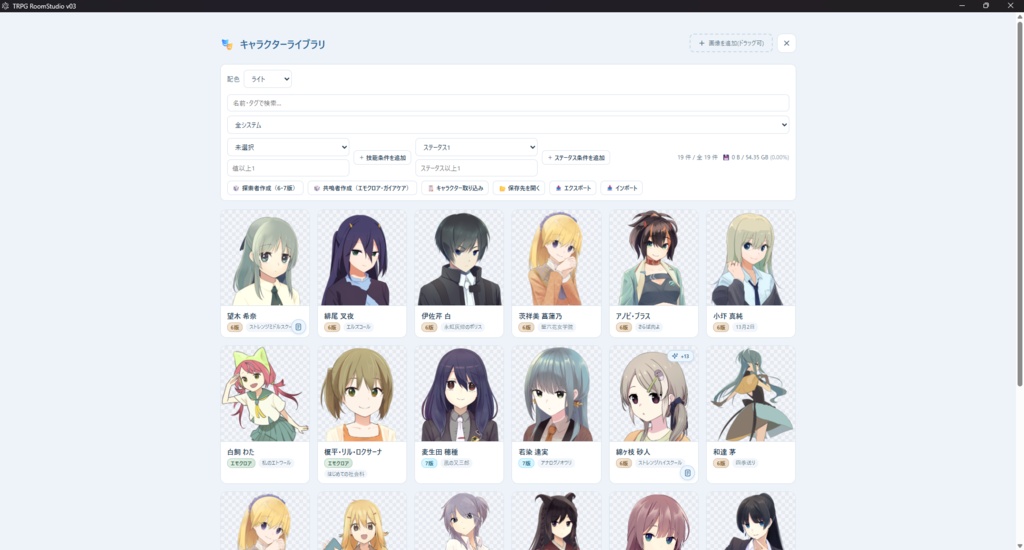Click the キャラクターライブラリ heading

coord(282,44)
